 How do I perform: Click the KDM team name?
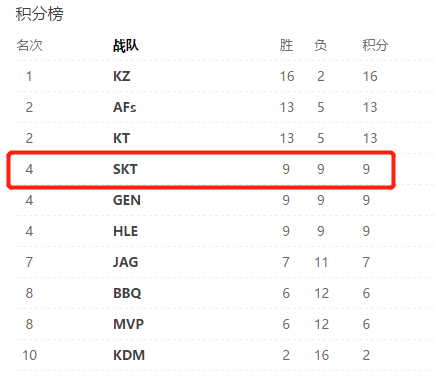(129, 355)
